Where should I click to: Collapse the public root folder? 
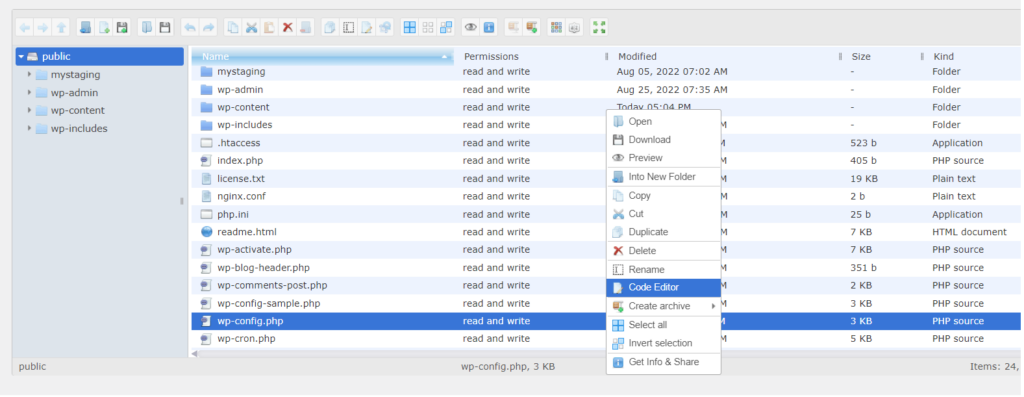pos(21,57)
